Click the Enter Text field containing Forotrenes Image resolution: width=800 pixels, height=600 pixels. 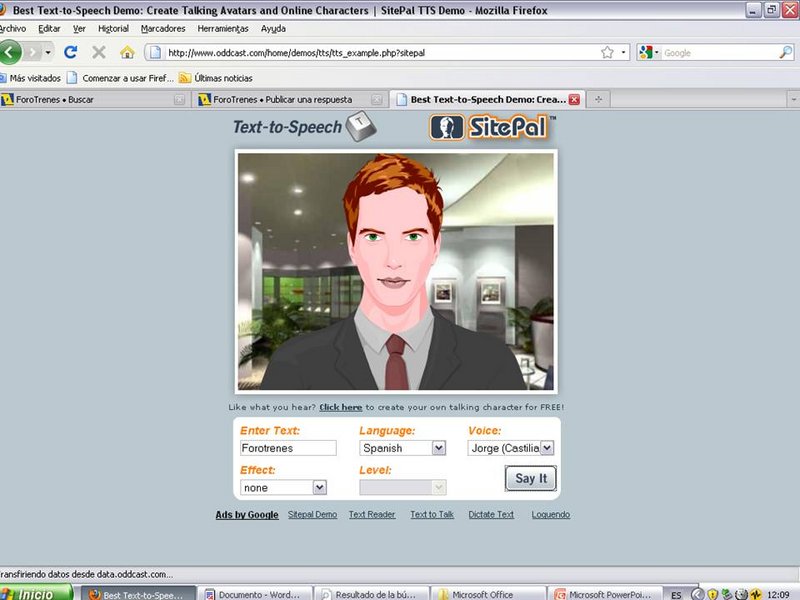click(x=288, y=448)
